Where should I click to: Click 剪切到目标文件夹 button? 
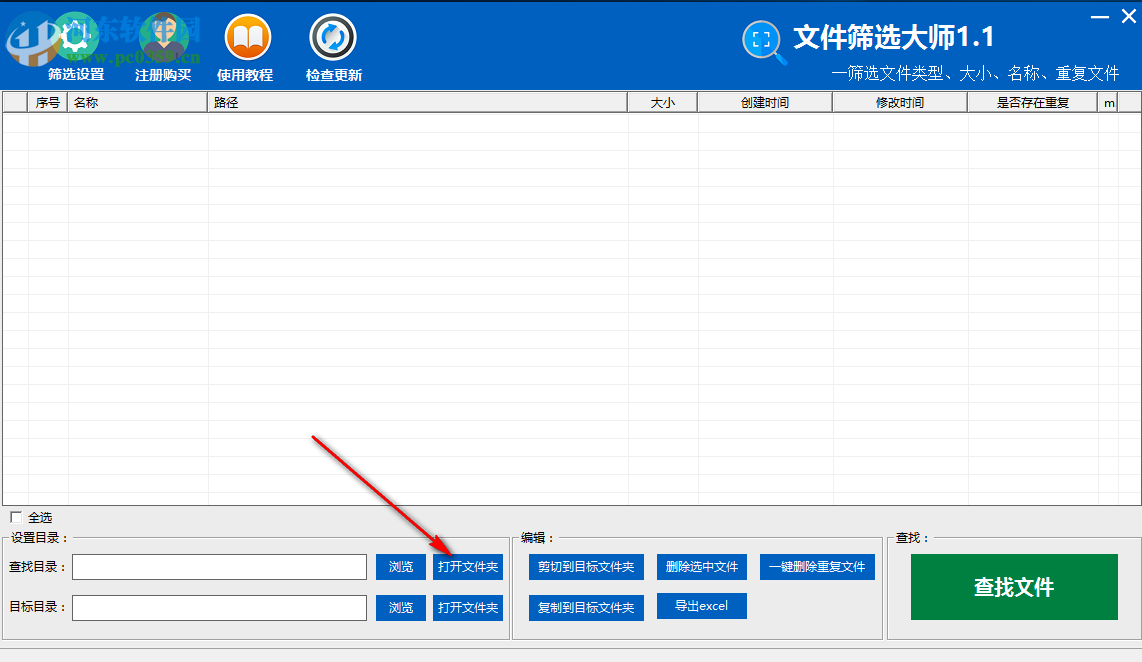[586, 567]
